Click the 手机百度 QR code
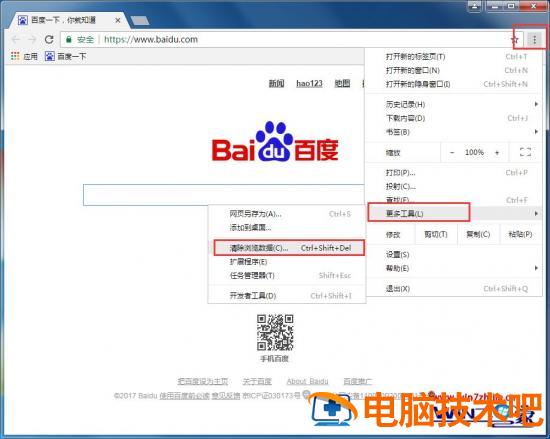 (275, 332)
